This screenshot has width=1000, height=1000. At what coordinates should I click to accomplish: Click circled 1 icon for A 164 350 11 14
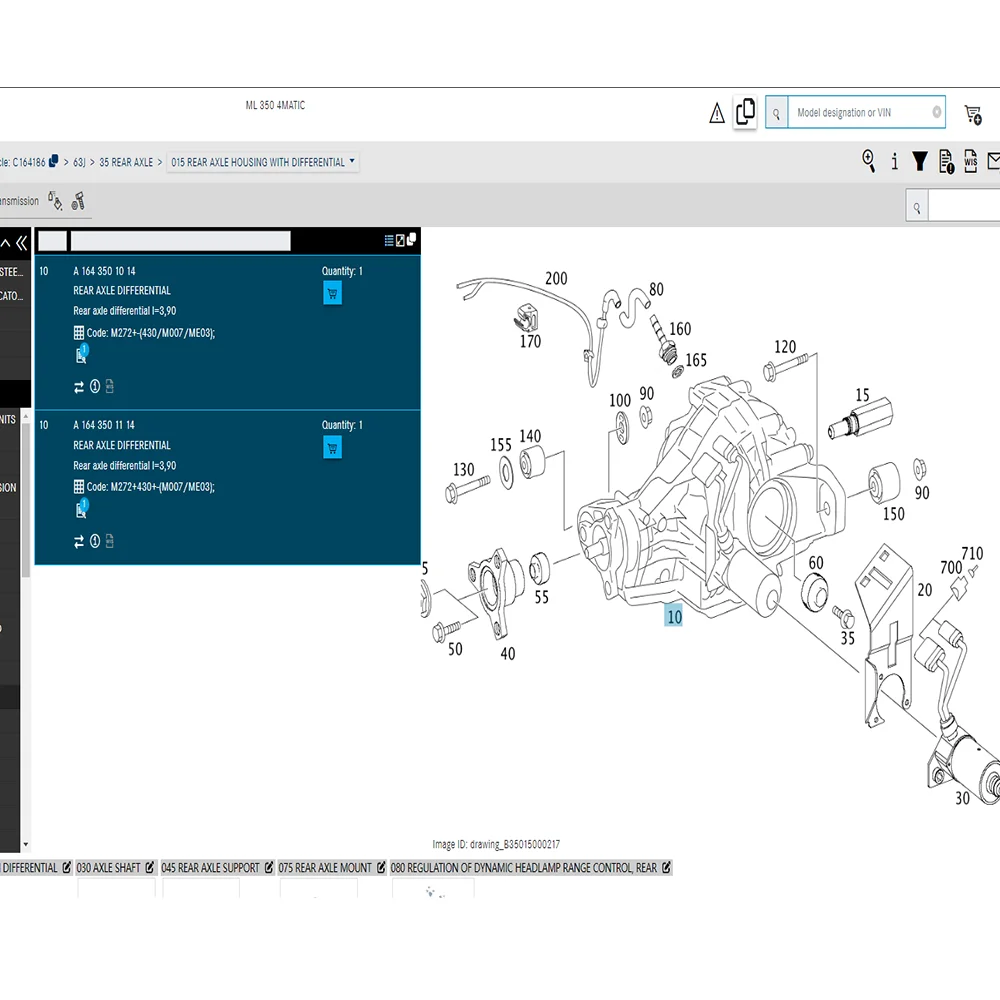(x=95, y=541)
